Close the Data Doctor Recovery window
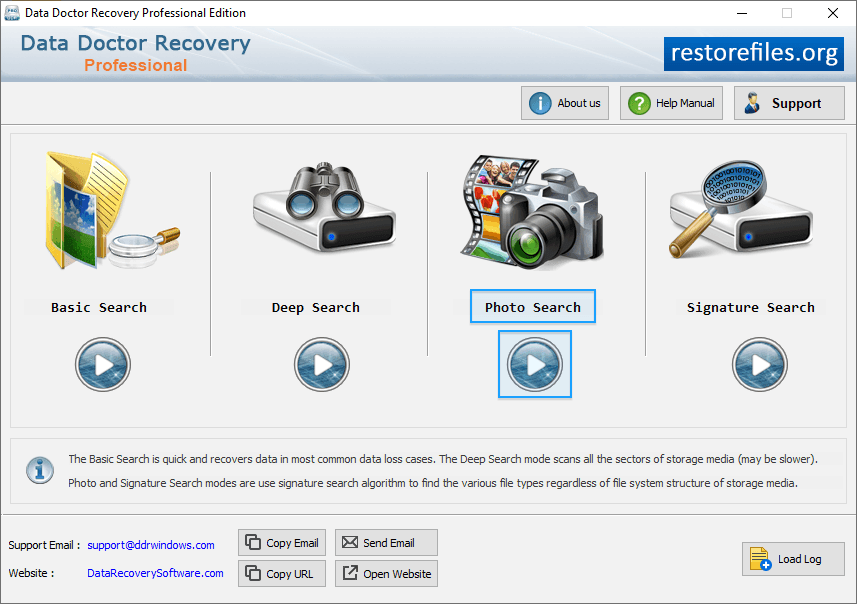The image size is (857, 604). point(832,13)
